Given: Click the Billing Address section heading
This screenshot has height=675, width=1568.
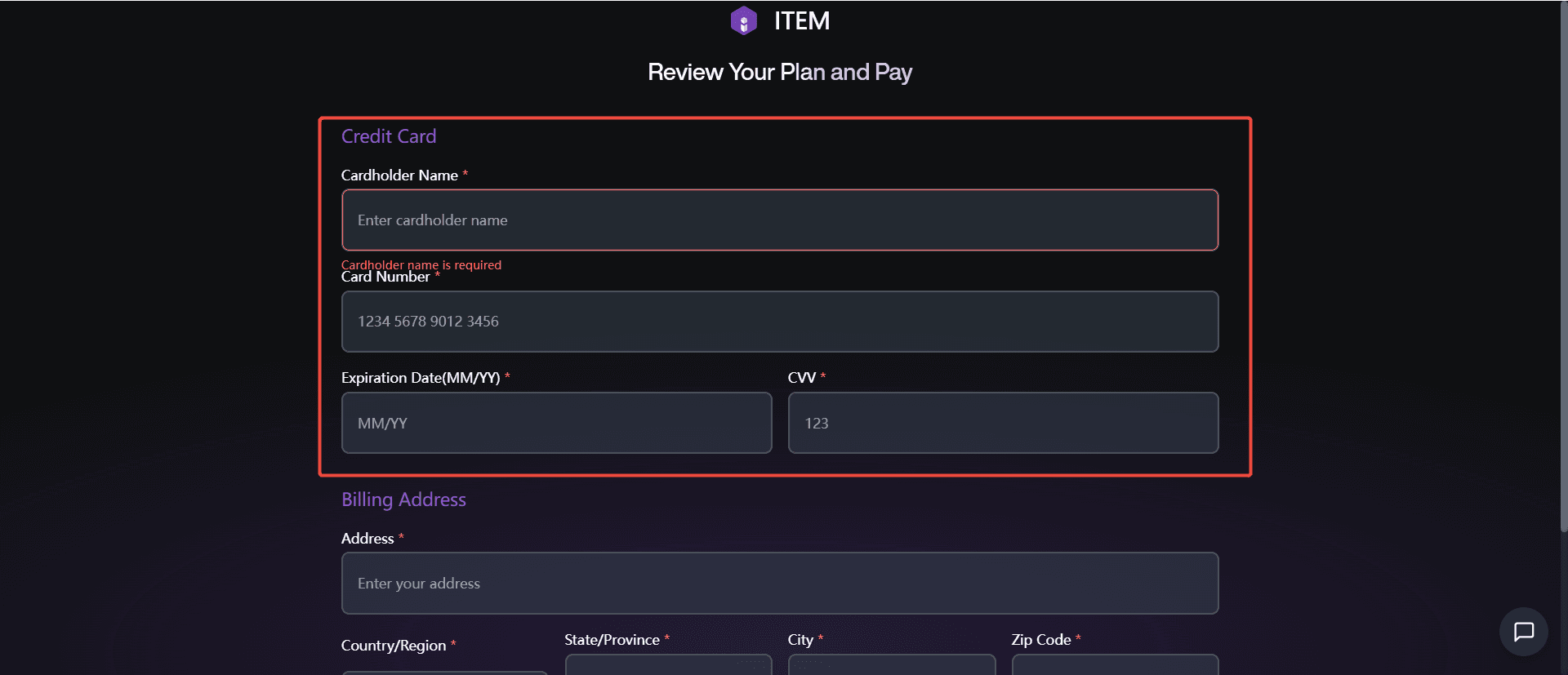Looking at the screenshot, I should tap(403, 500).
